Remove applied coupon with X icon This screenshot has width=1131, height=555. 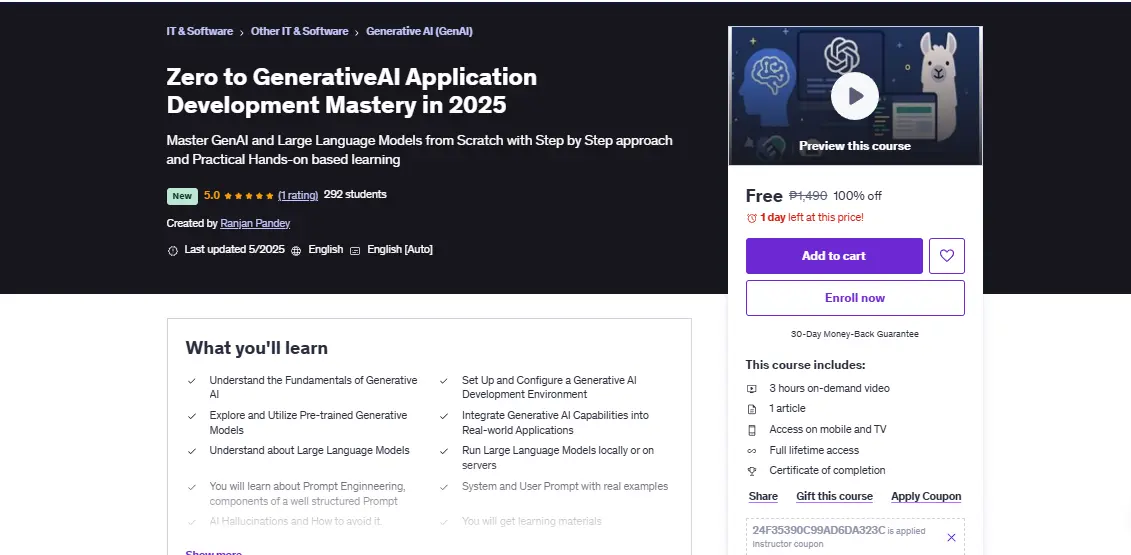[951, 537]
